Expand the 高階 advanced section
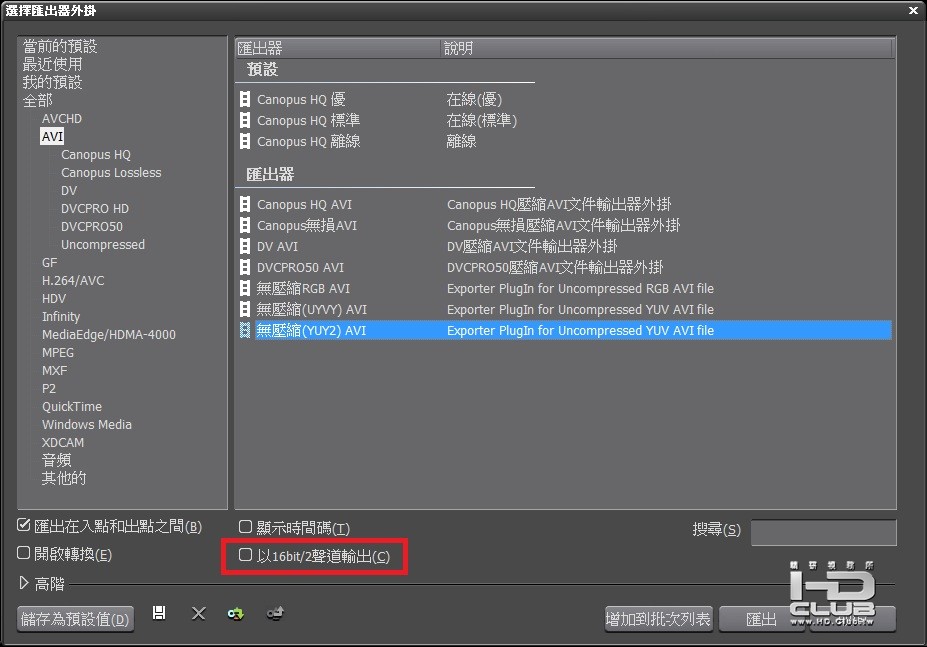This screenshot has width=927, height=647. coord(24,583)
